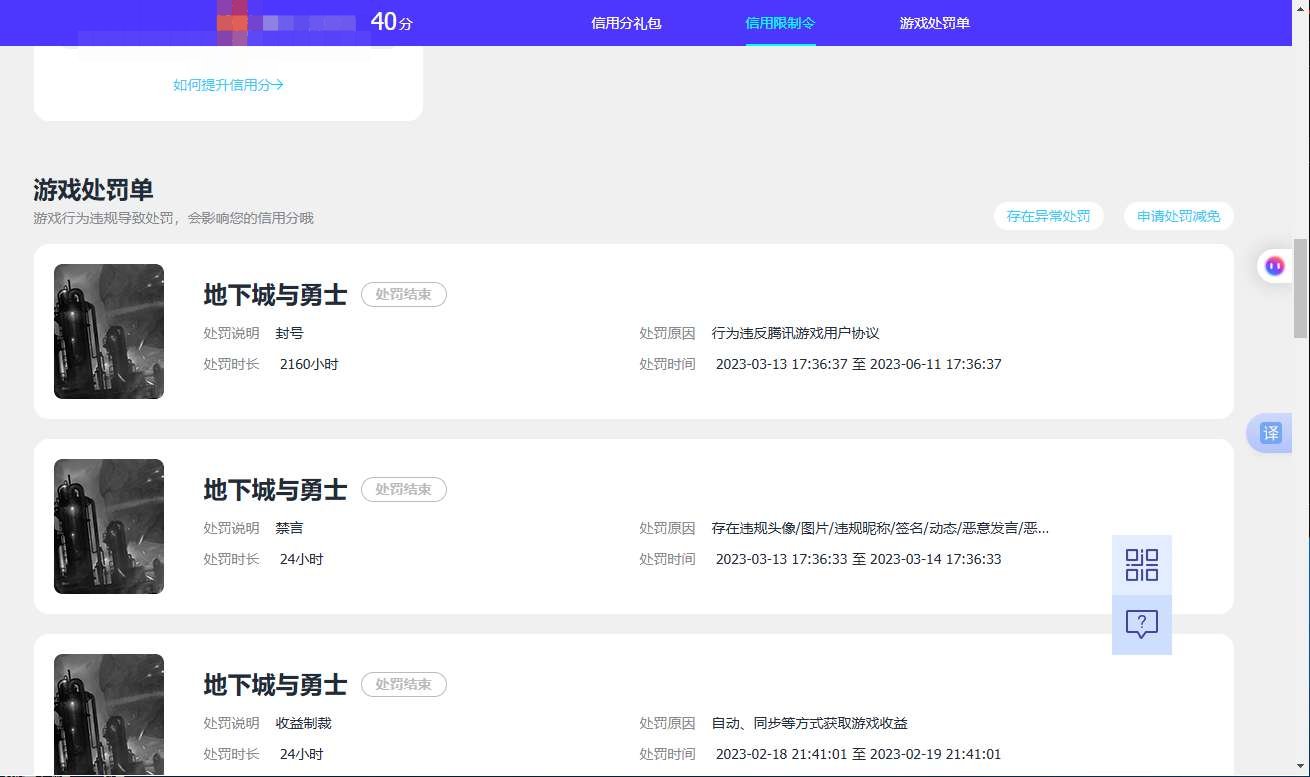Click the purple assistant floating icon

coord(1274,266)
